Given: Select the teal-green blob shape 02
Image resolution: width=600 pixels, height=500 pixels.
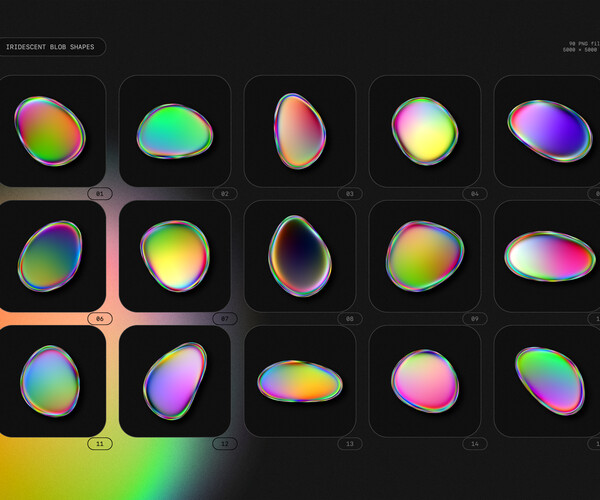Looking at the screenshot, I should 175,131.
